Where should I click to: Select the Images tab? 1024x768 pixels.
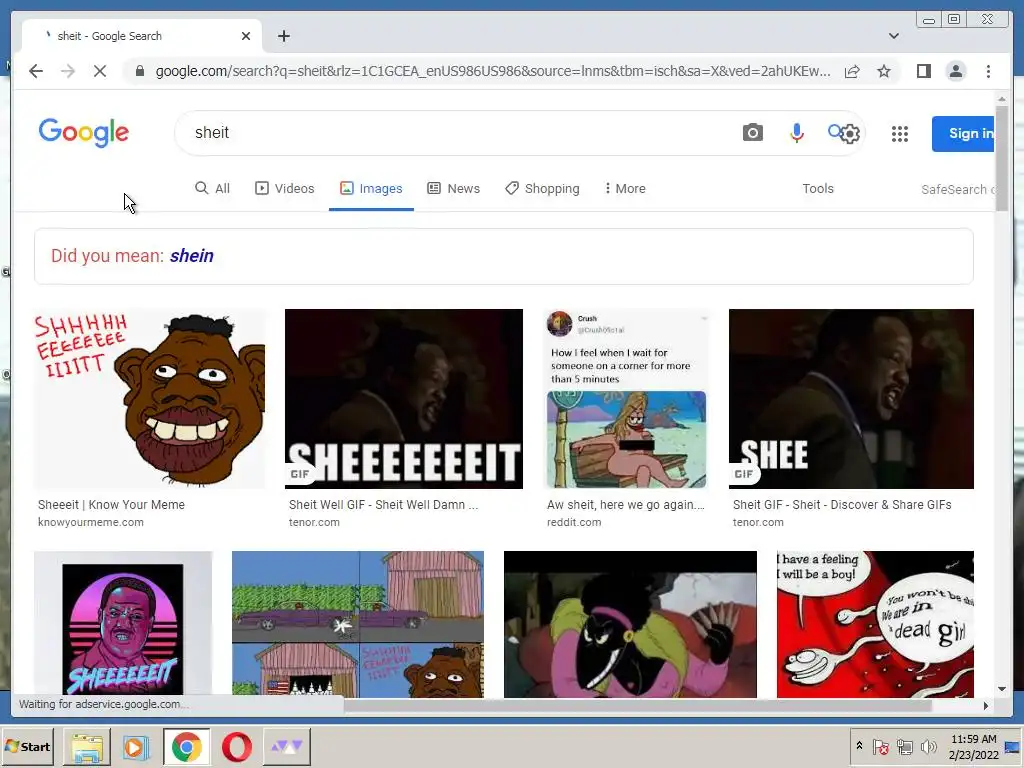click(x=371, y=189)
